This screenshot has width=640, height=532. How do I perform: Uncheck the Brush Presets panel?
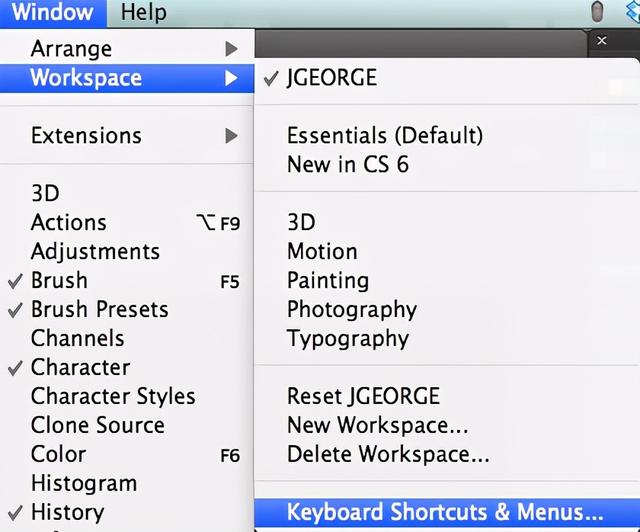tap(99, 310)
